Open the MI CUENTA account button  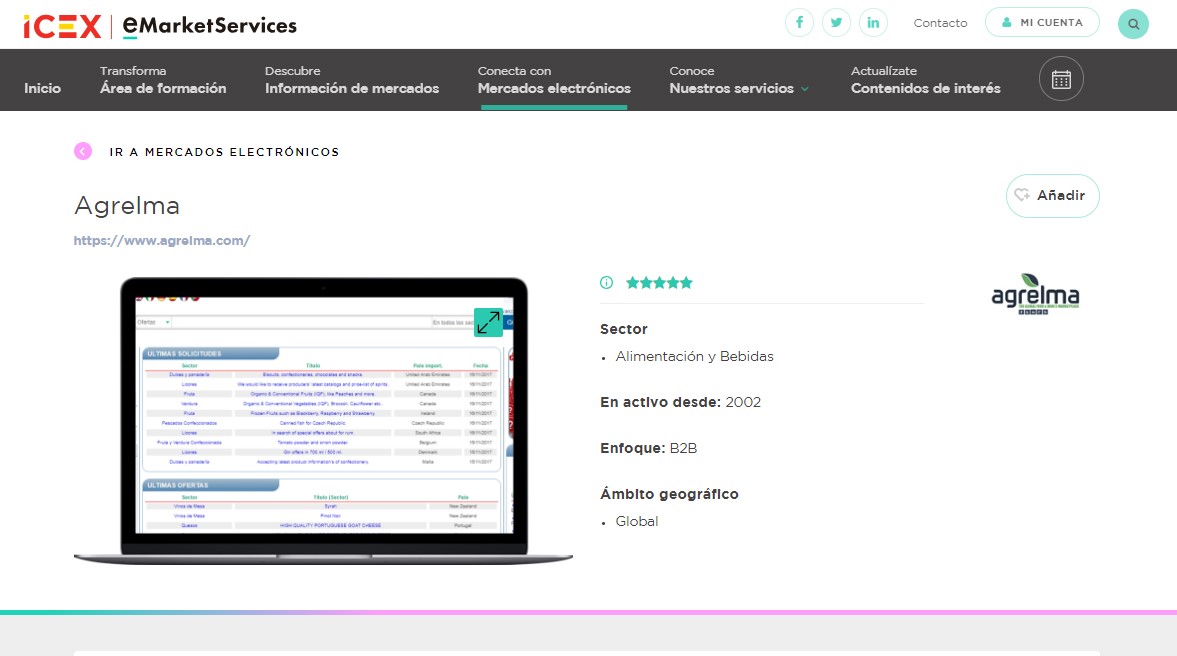coord(1042,23)
